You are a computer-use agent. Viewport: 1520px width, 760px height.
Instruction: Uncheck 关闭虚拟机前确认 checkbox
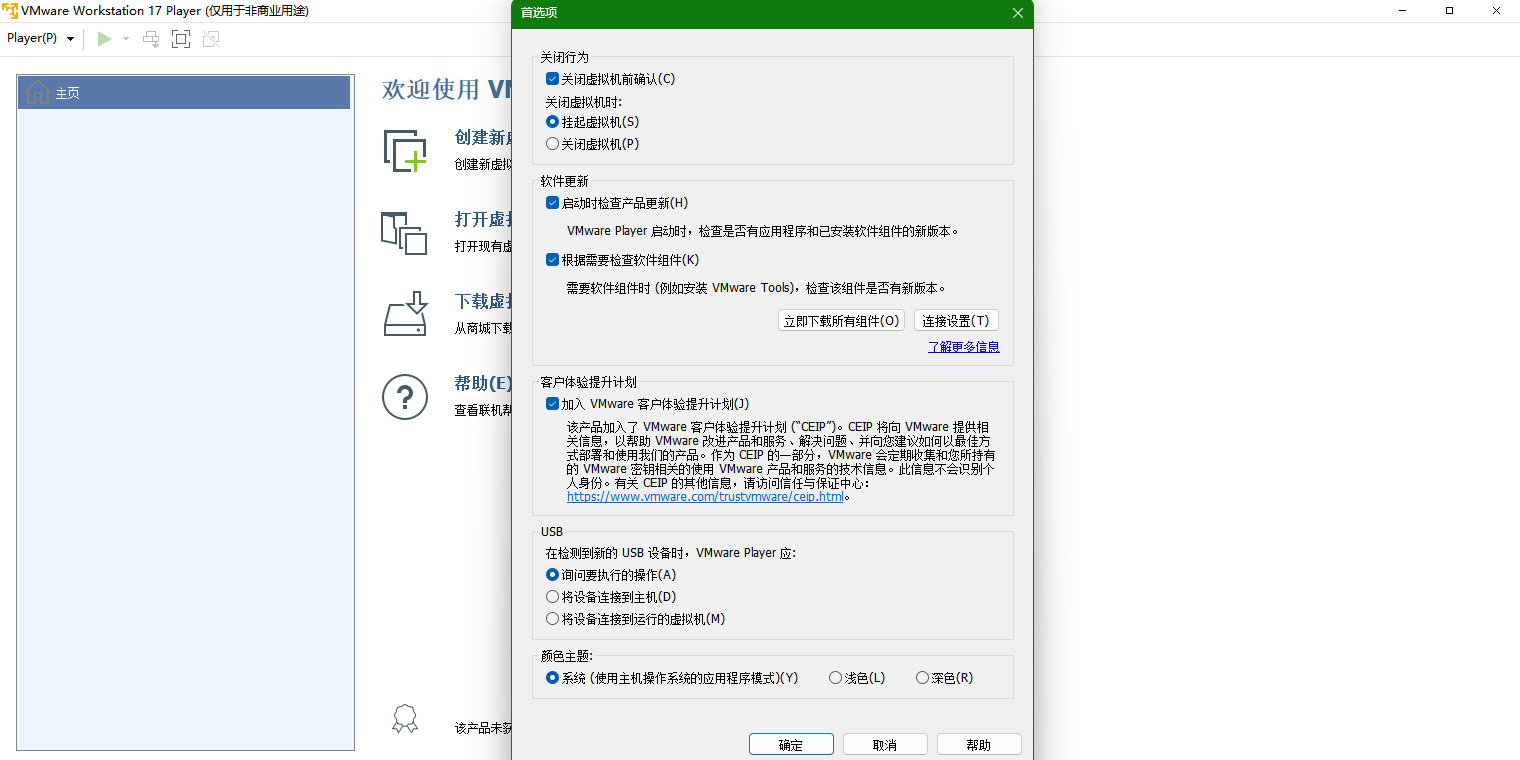tap(552, 79)
